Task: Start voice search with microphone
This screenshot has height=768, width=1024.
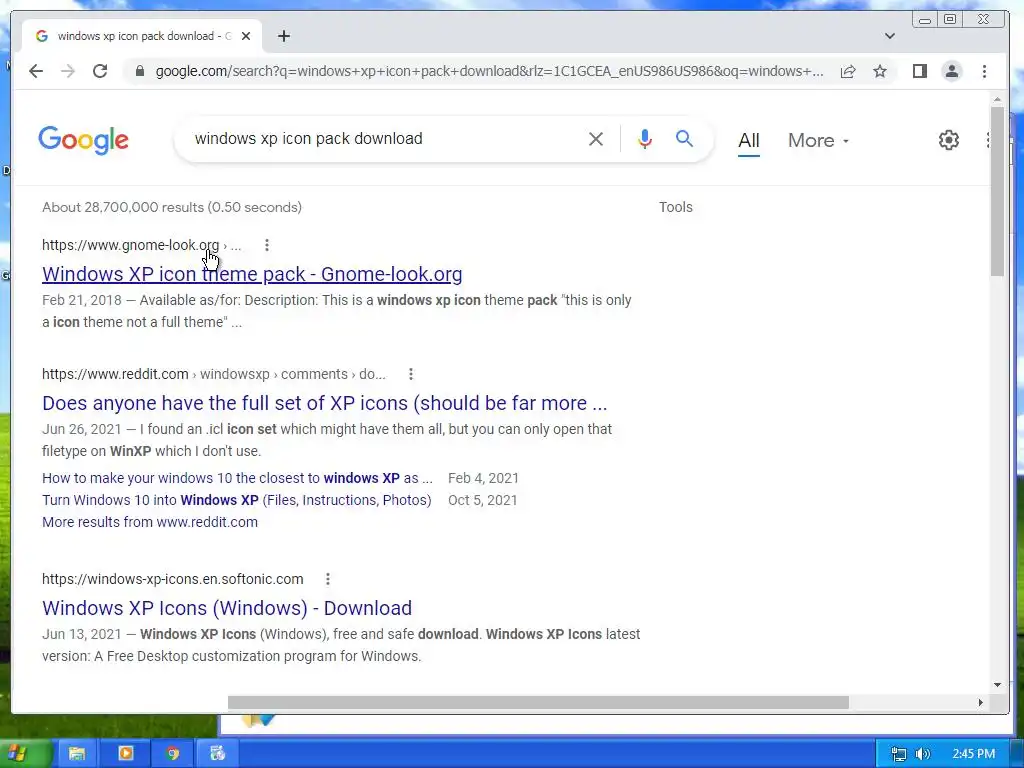Action: (645, 139)
